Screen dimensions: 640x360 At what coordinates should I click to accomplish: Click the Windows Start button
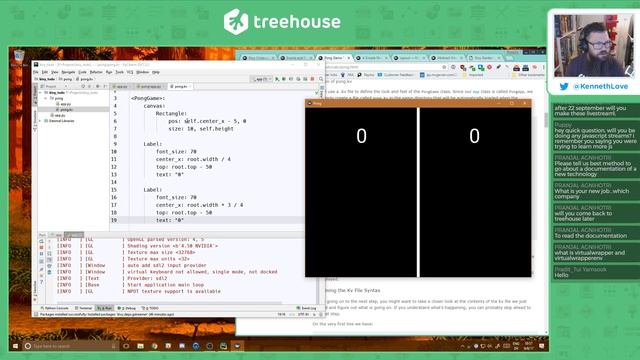click(15, 346)
